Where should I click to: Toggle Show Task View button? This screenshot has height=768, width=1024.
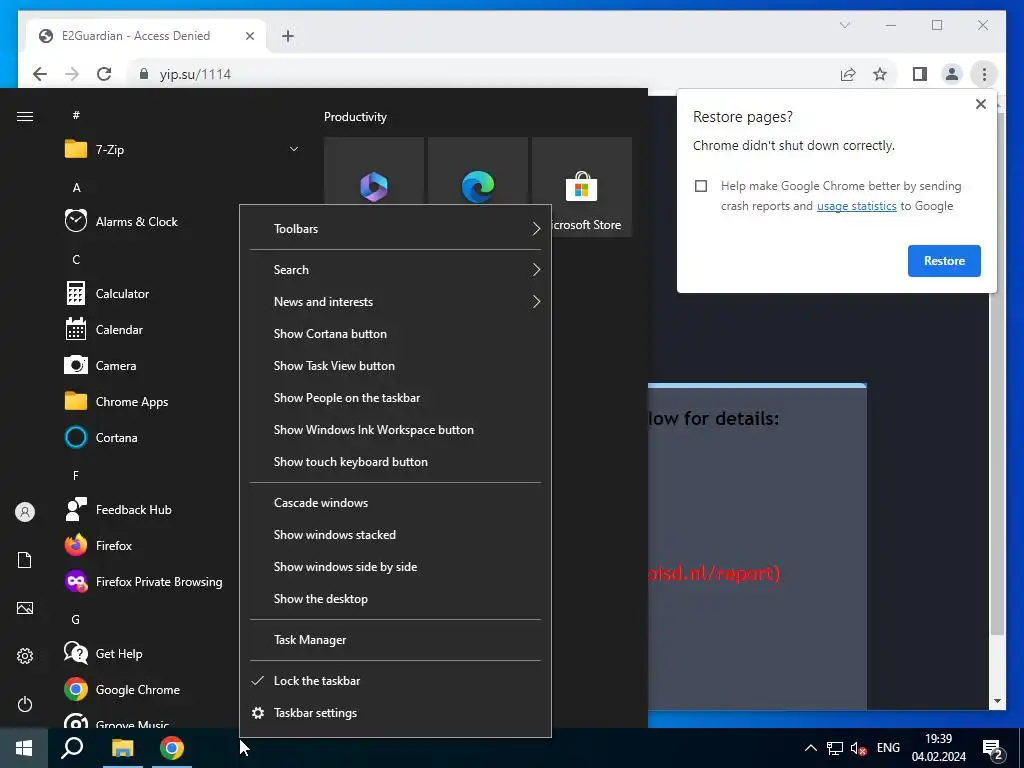click(395, 366)
